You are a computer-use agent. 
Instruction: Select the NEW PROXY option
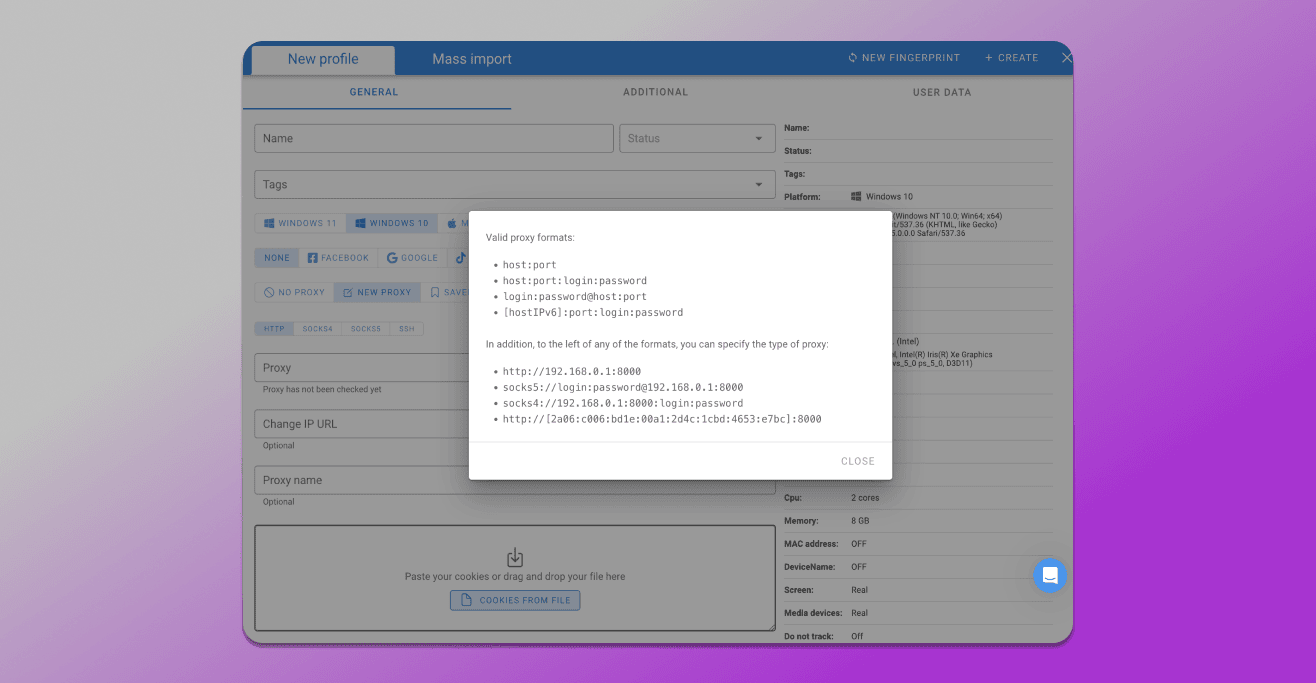point(377,293)
